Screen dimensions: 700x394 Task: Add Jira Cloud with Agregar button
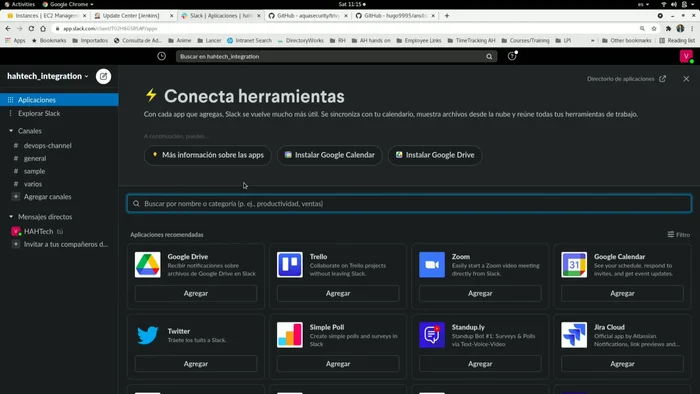point(622,364)
